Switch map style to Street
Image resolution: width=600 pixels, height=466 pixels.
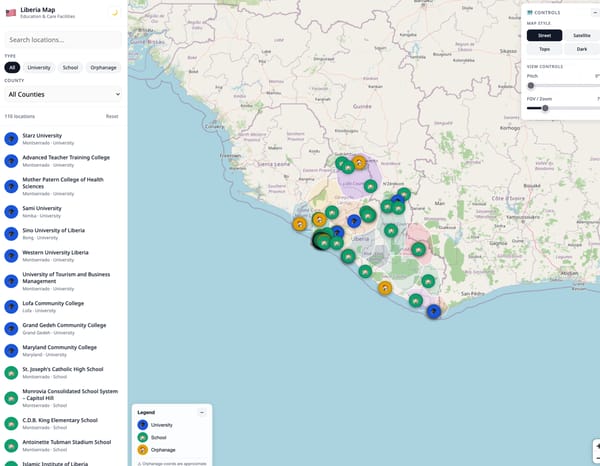(544, 35)
